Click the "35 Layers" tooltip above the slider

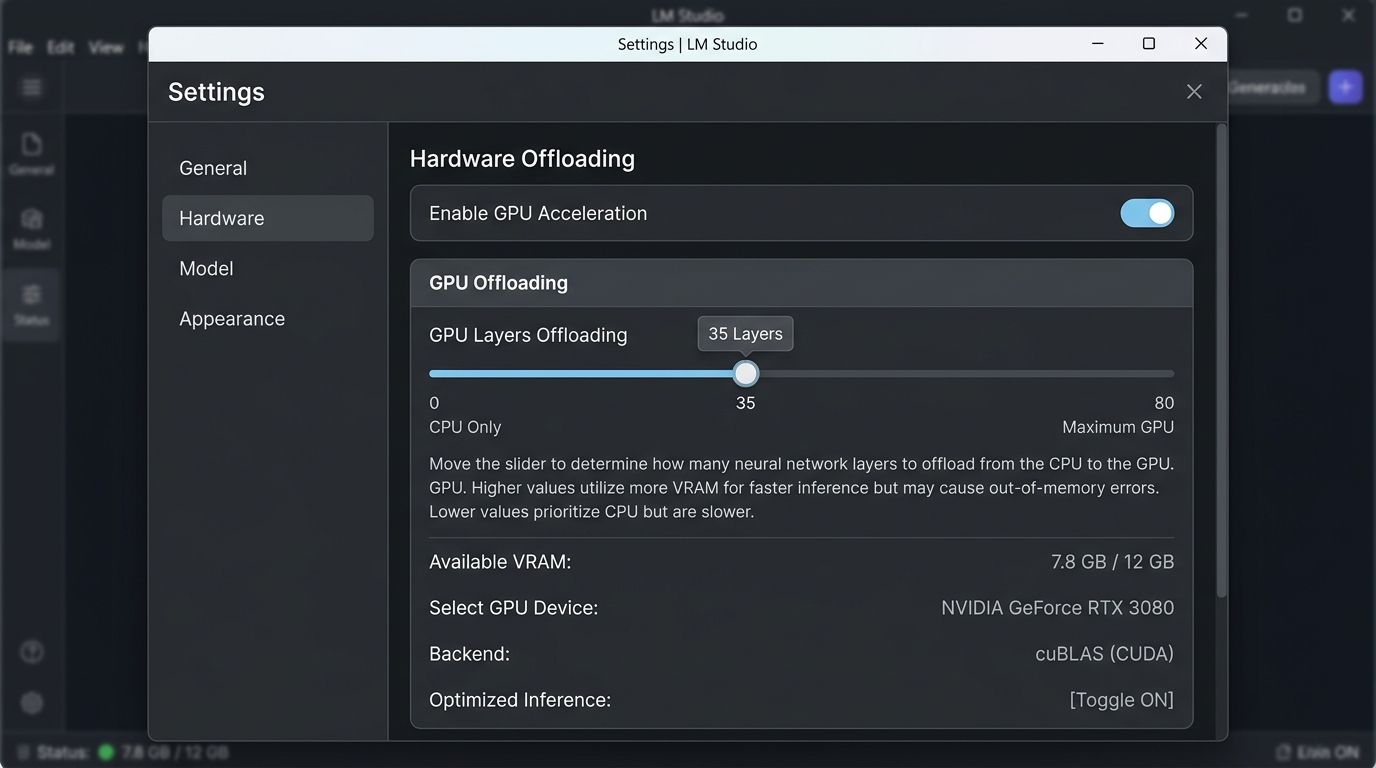(x=746, y=334)
